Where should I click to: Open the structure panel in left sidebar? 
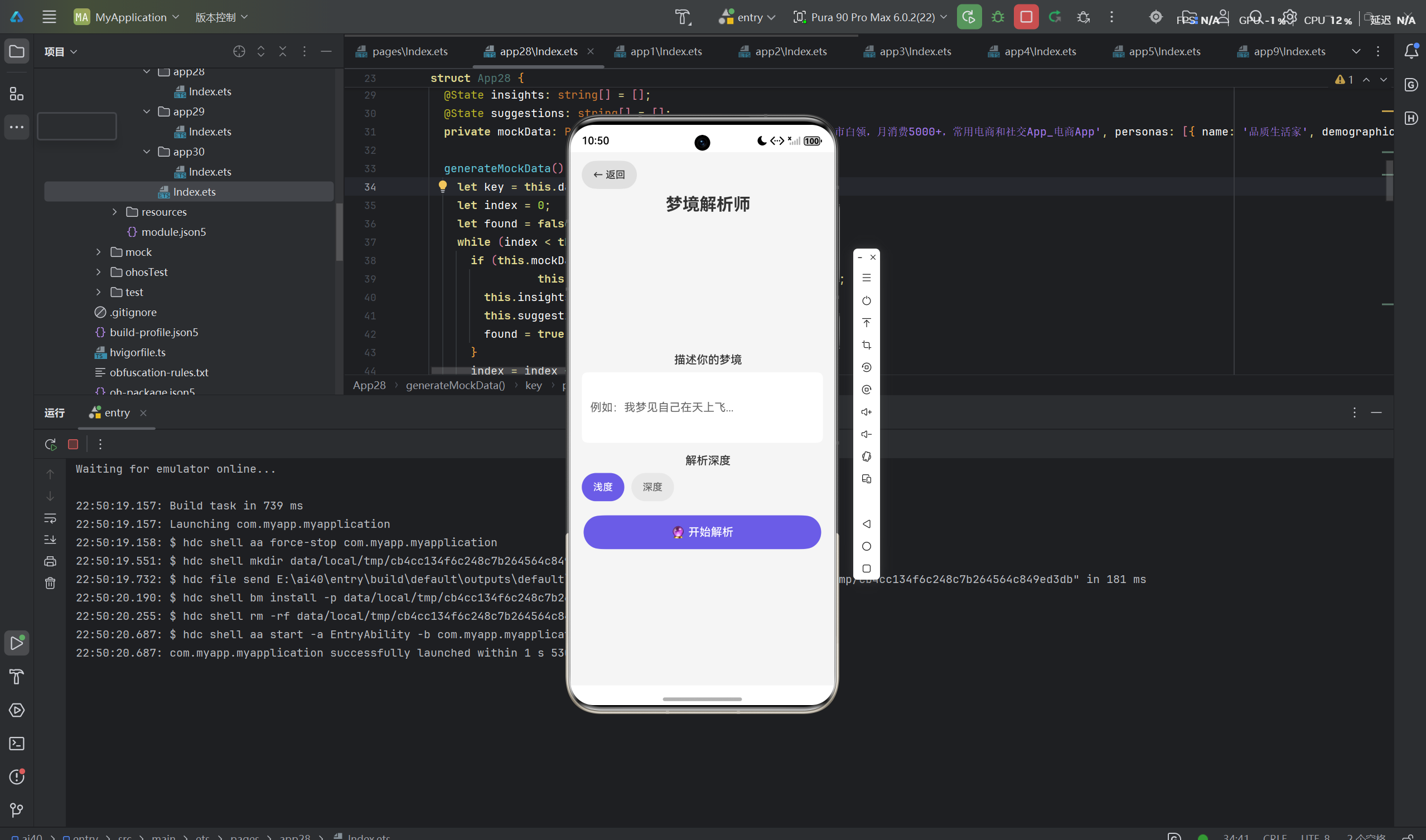coord(16,94)
